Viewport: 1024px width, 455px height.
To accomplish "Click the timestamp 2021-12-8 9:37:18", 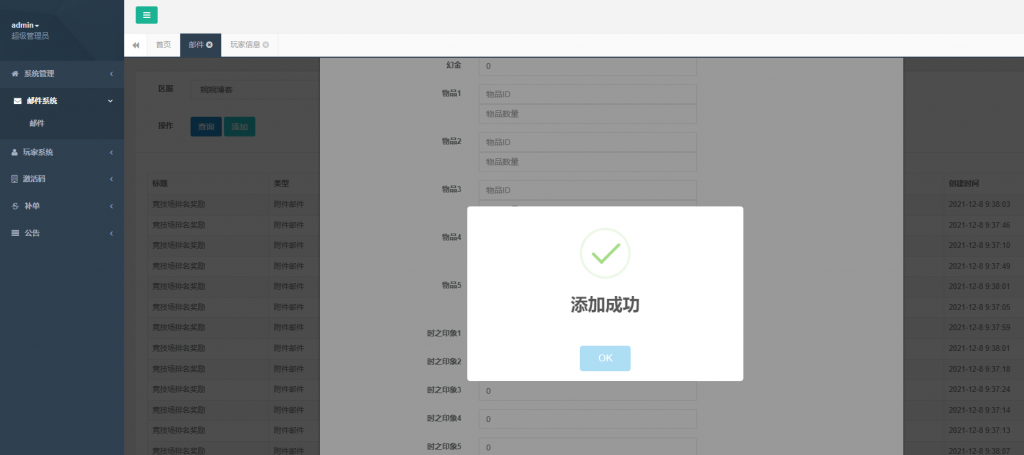I will pos(979,369).
